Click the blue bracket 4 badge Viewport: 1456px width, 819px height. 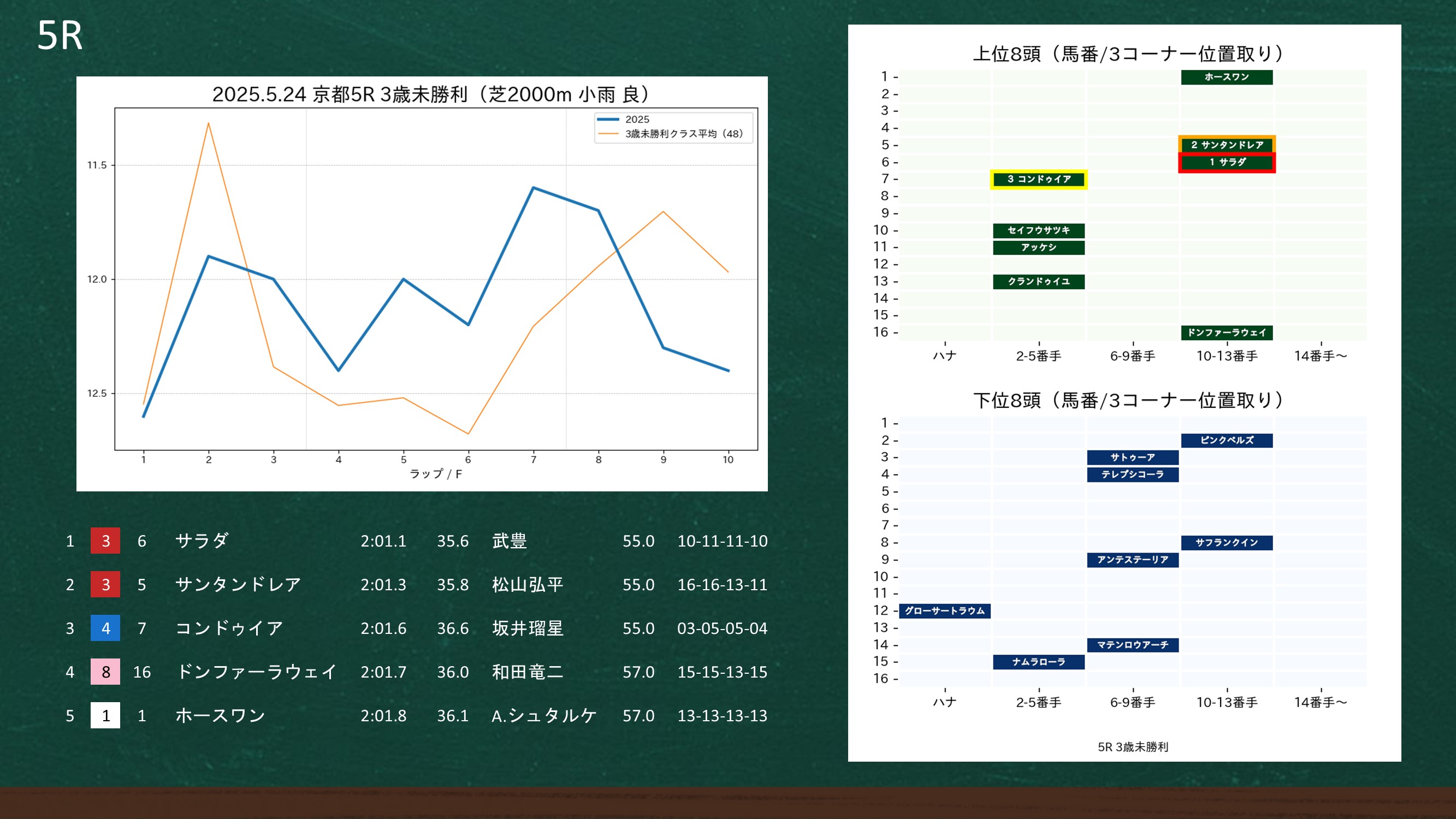105,628
